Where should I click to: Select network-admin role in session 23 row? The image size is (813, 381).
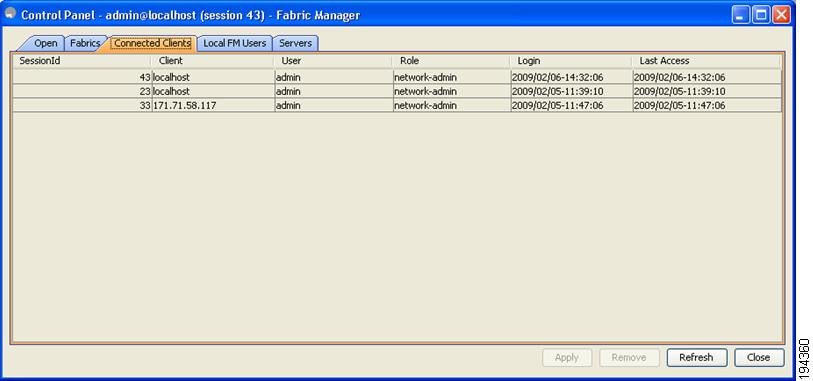pos(451,91)
